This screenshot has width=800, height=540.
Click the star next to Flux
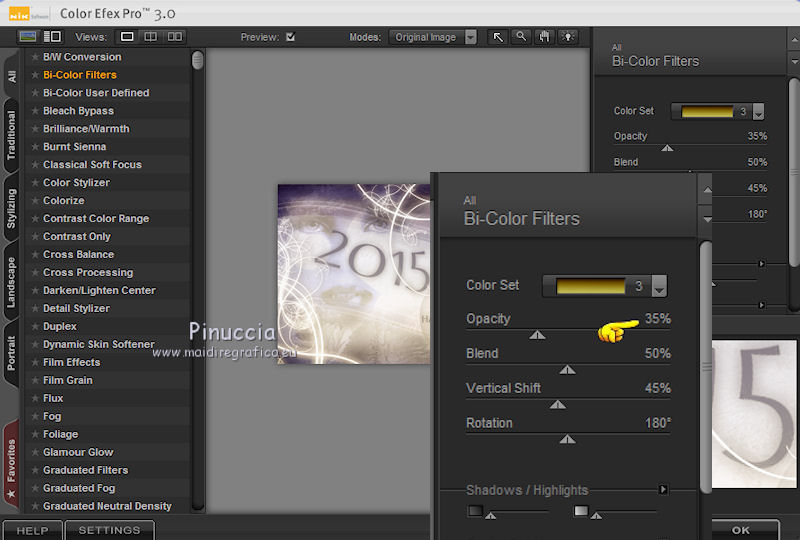click(35, 398)
